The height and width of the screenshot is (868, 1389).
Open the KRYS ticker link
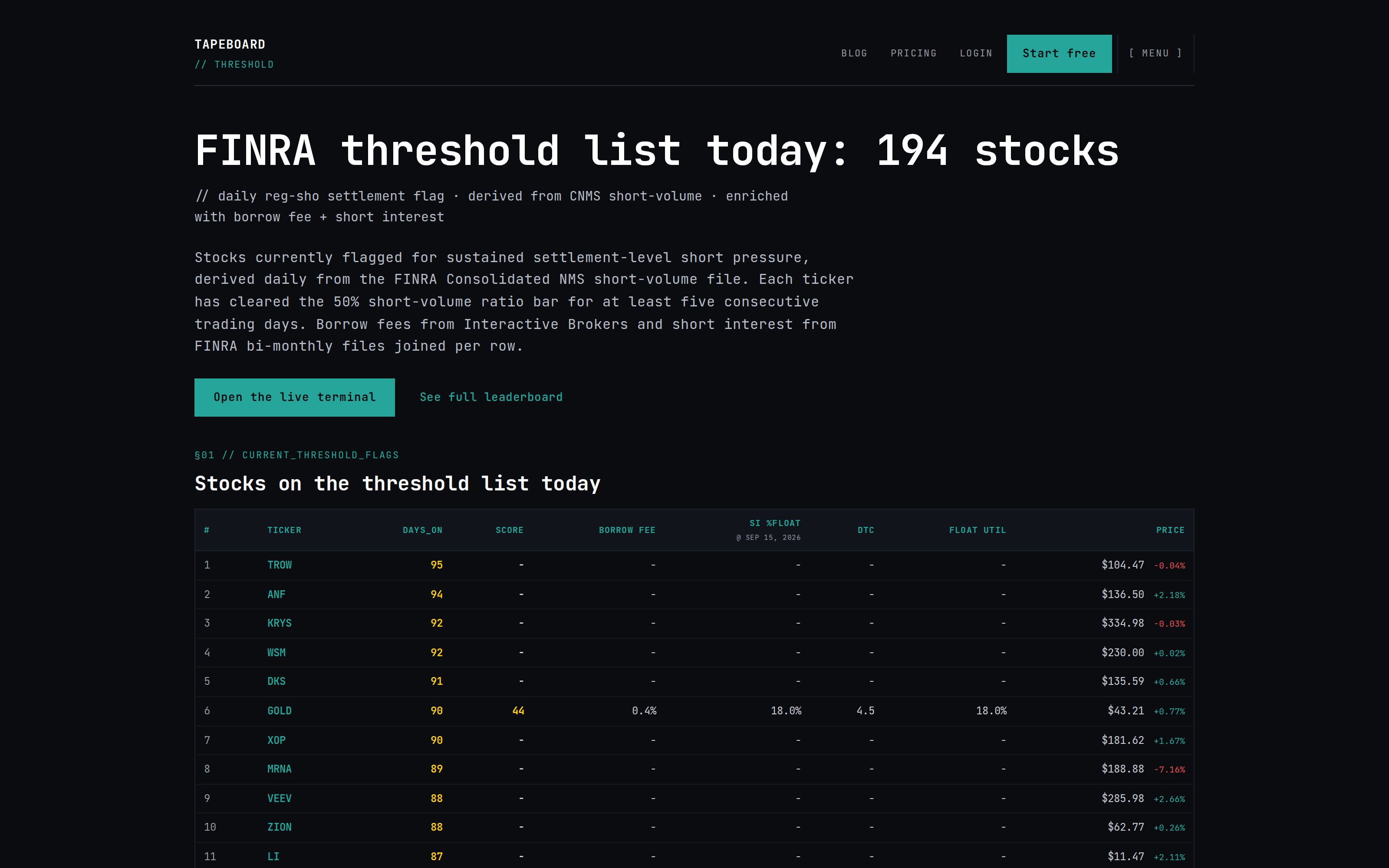point(279,623)
